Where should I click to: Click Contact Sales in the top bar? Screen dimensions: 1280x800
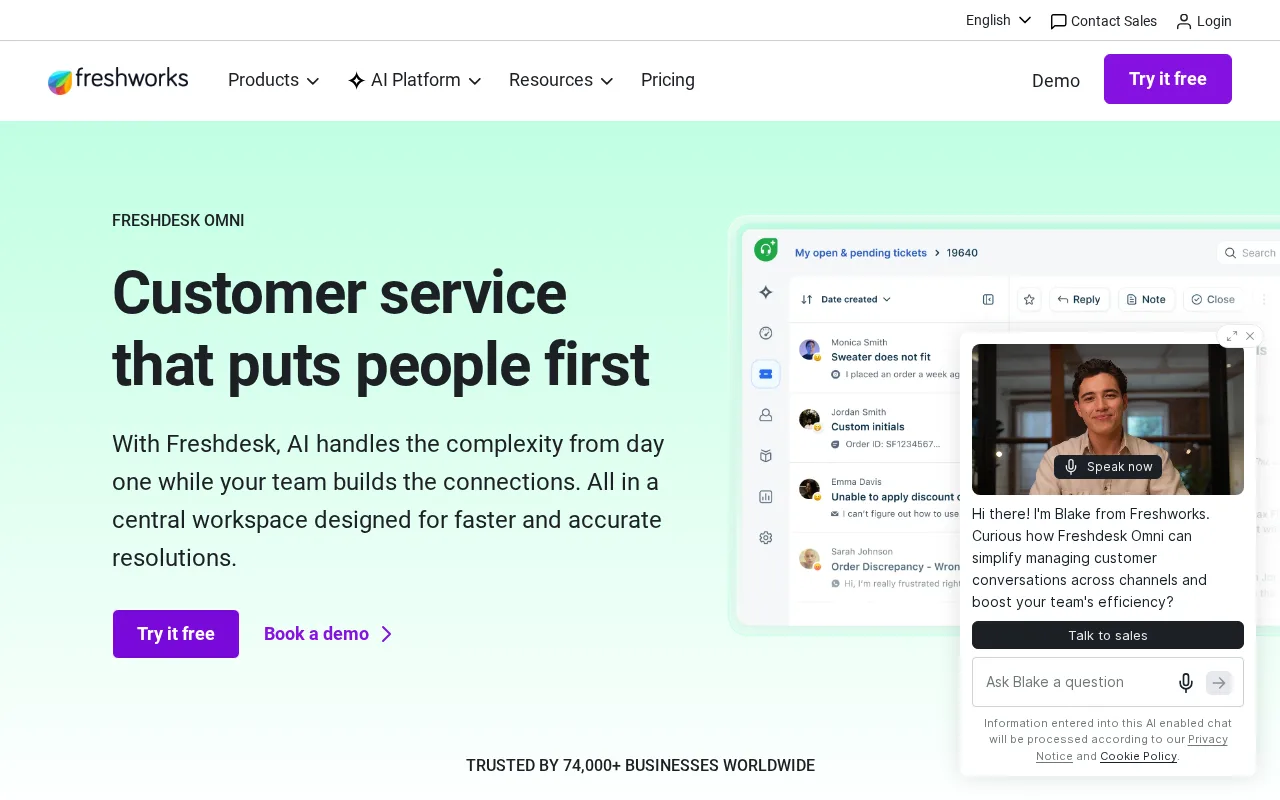[1103, 21]
